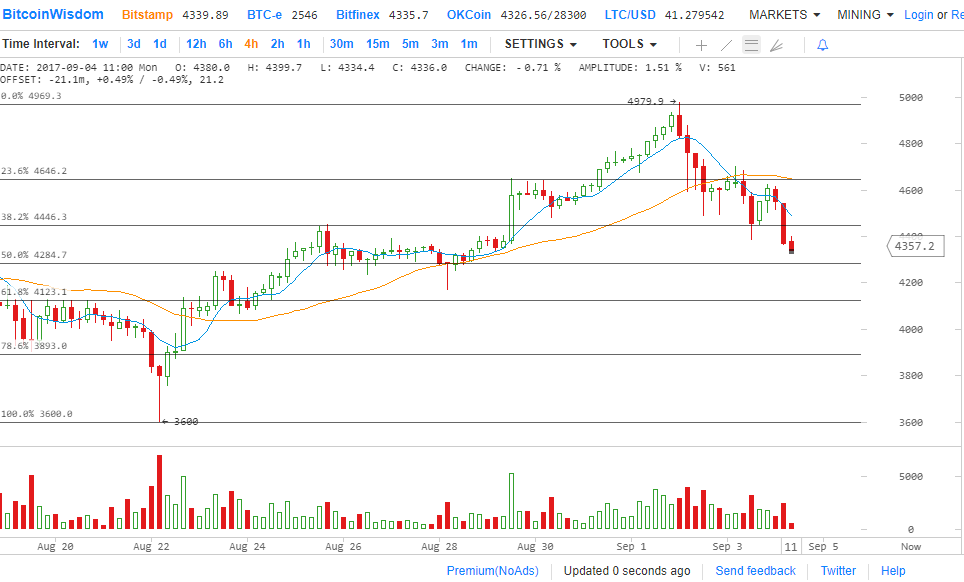Click the Login link
The width and height of the screenshot is (964, 582).
tap(918, 15)
